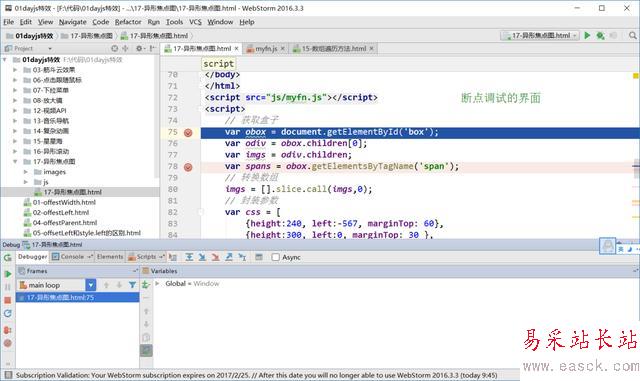
Task: Resume program with green play icon
Action: pyautogui.click(x=7, y=274)
